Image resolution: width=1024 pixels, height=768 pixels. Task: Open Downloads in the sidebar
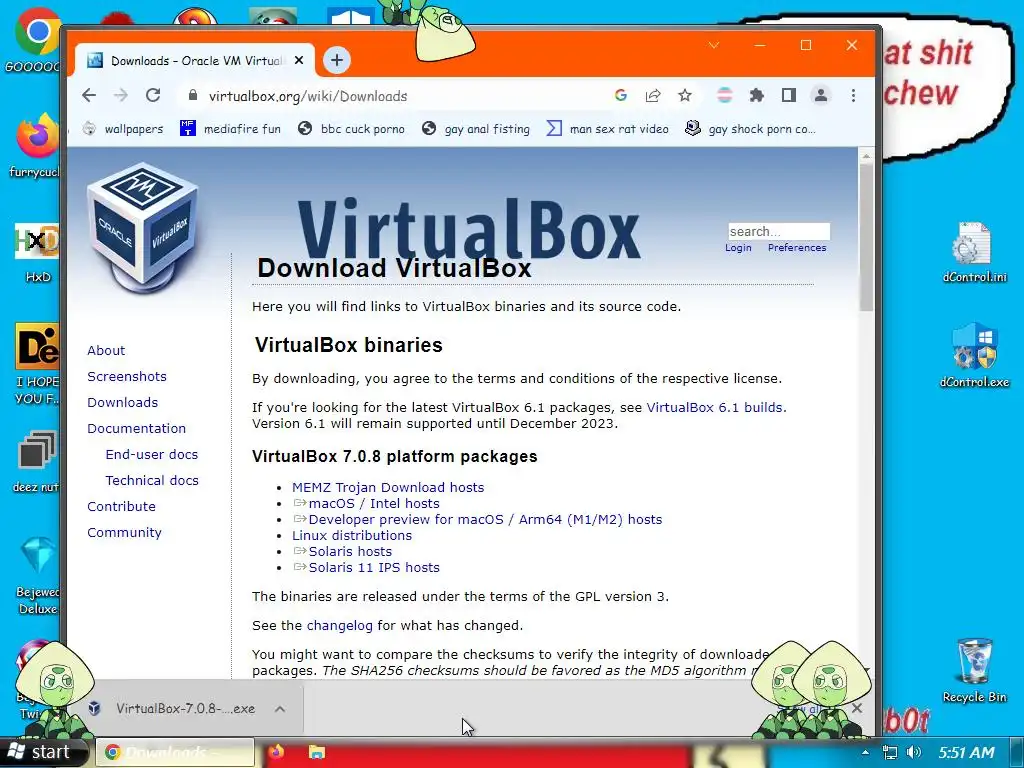click(123, 402)
